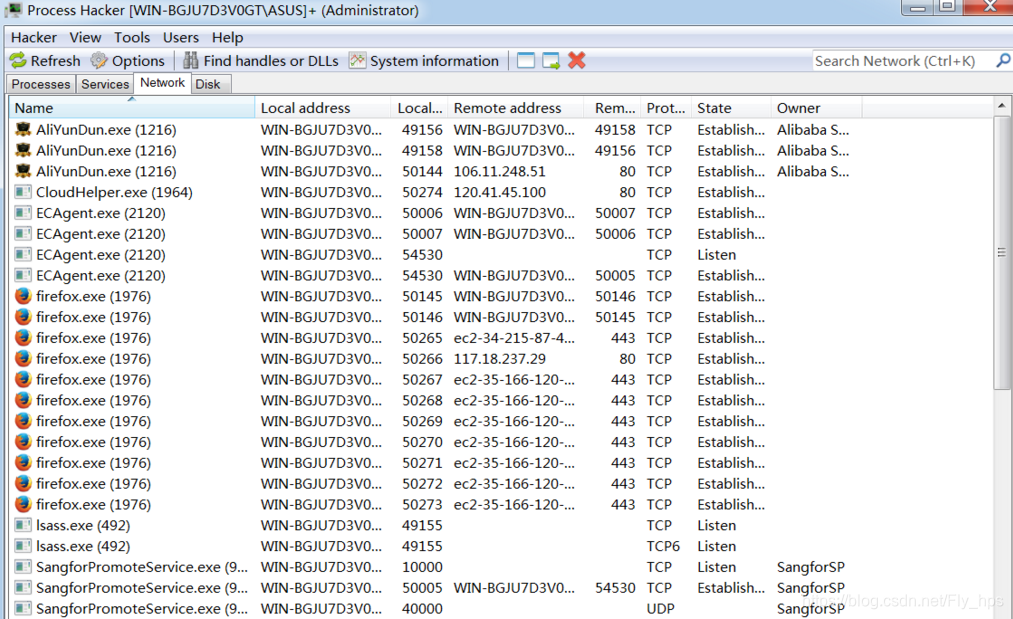Select local port 40000 cell
This screenshot has width=1013, height=619.
(x=422, y=609)
